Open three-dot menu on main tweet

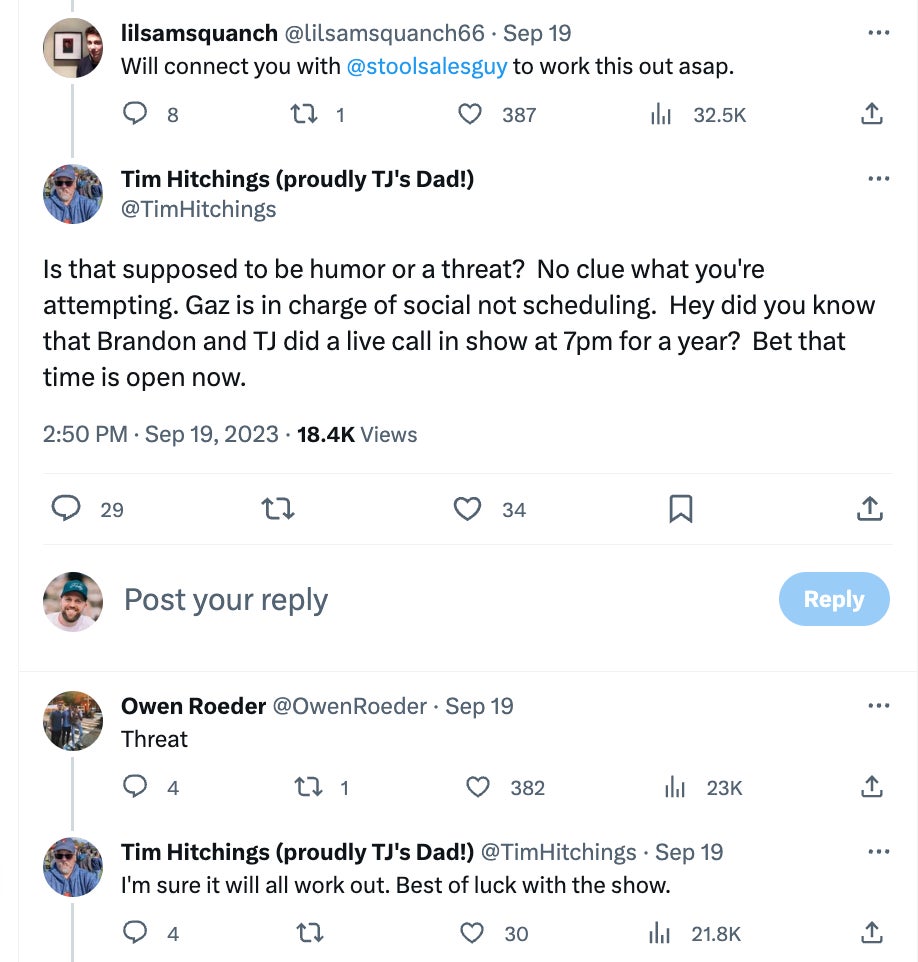tap(878, 179)
